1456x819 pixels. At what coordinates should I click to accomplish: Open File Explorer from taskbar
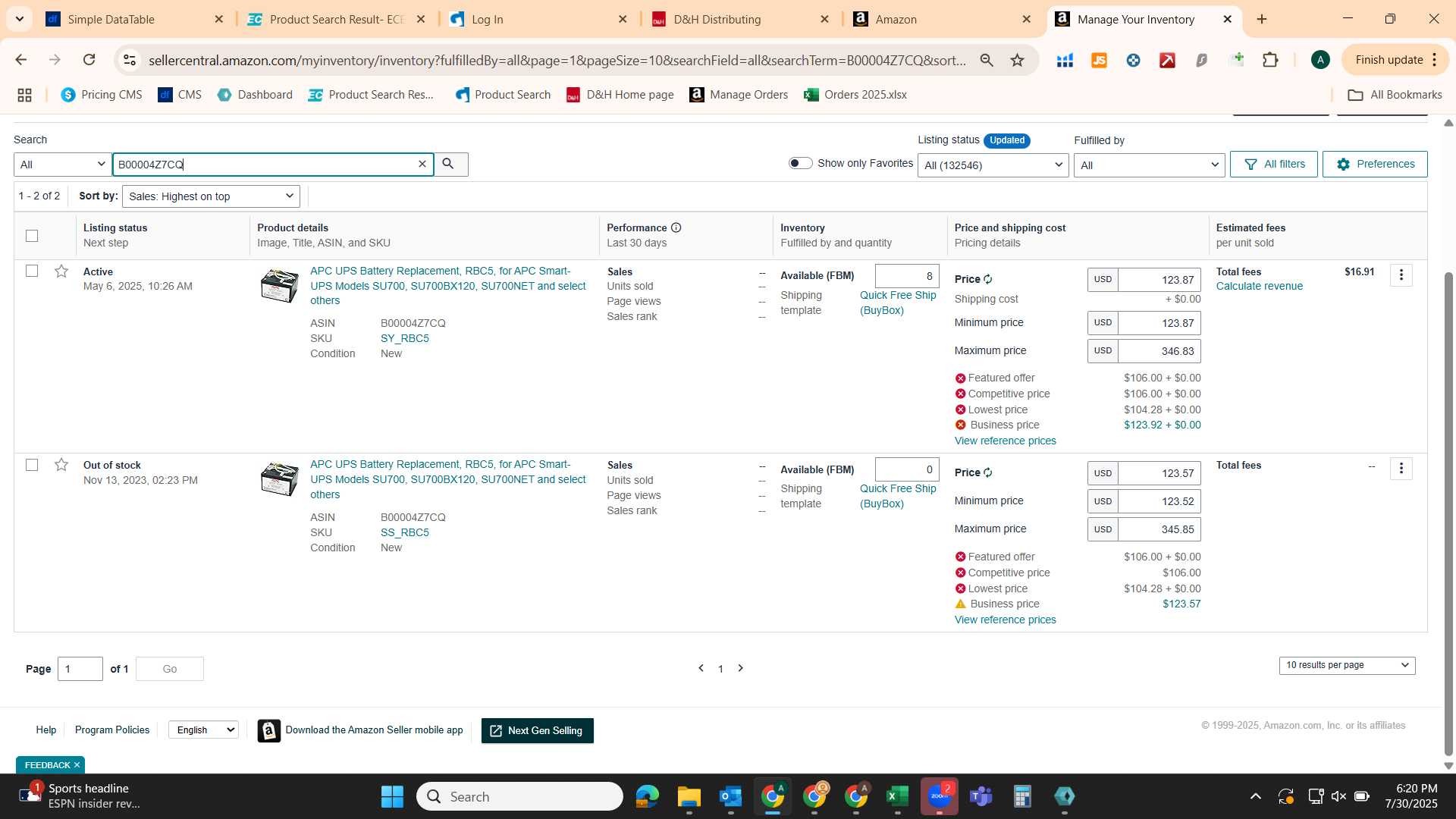click(x=689, y=796)
